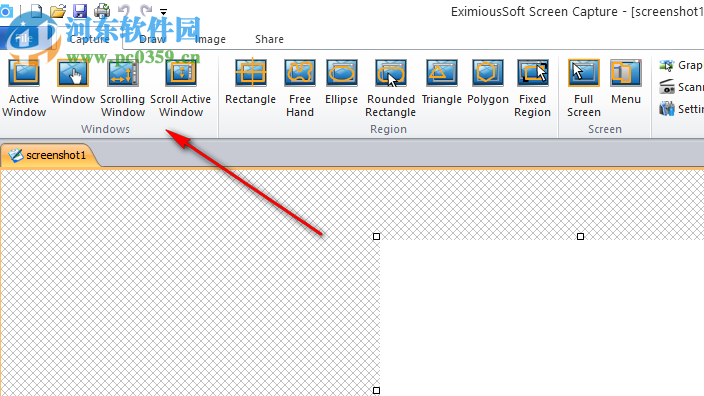Choose the Fixed Region capture
Screen dimensions: 704x396
[532, 89]
